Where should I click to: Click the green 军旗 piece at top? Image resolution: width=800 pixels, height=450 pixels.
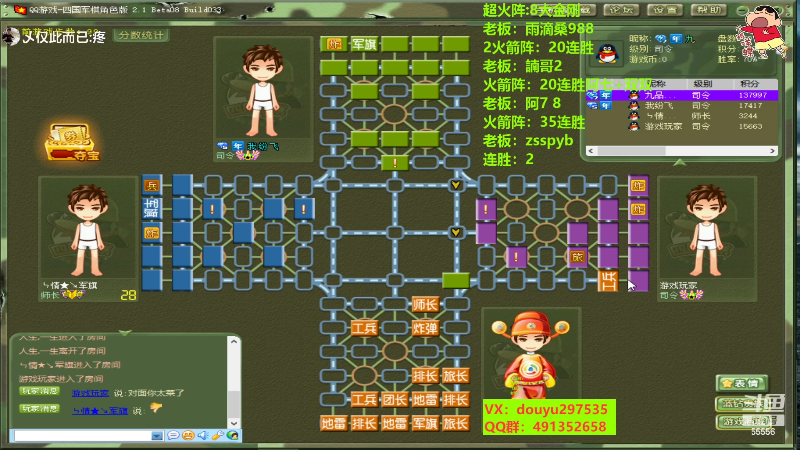click(364, 44)
